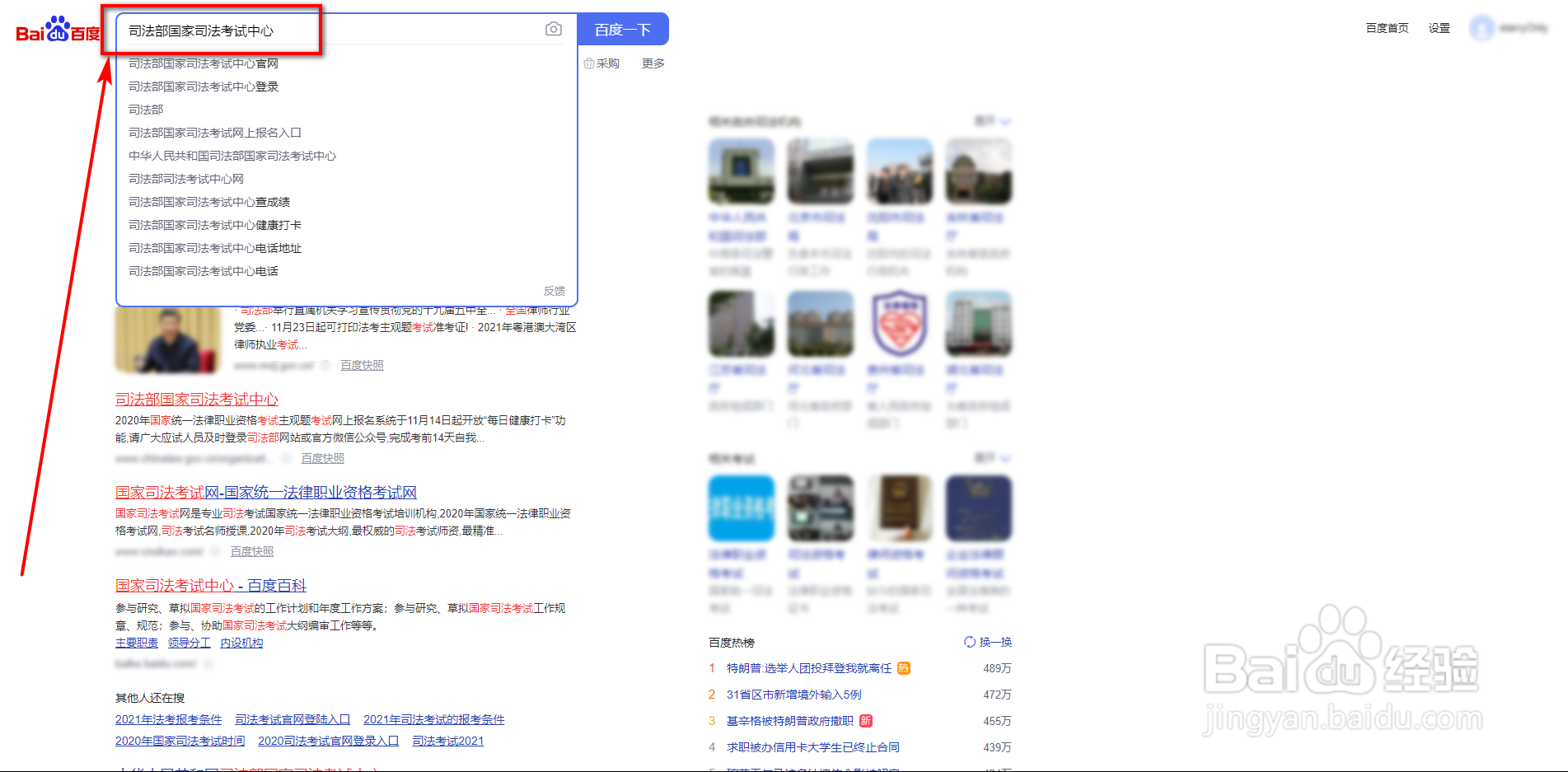
Task: Click the 换一换 refresh icon
Action: [970, 642]
